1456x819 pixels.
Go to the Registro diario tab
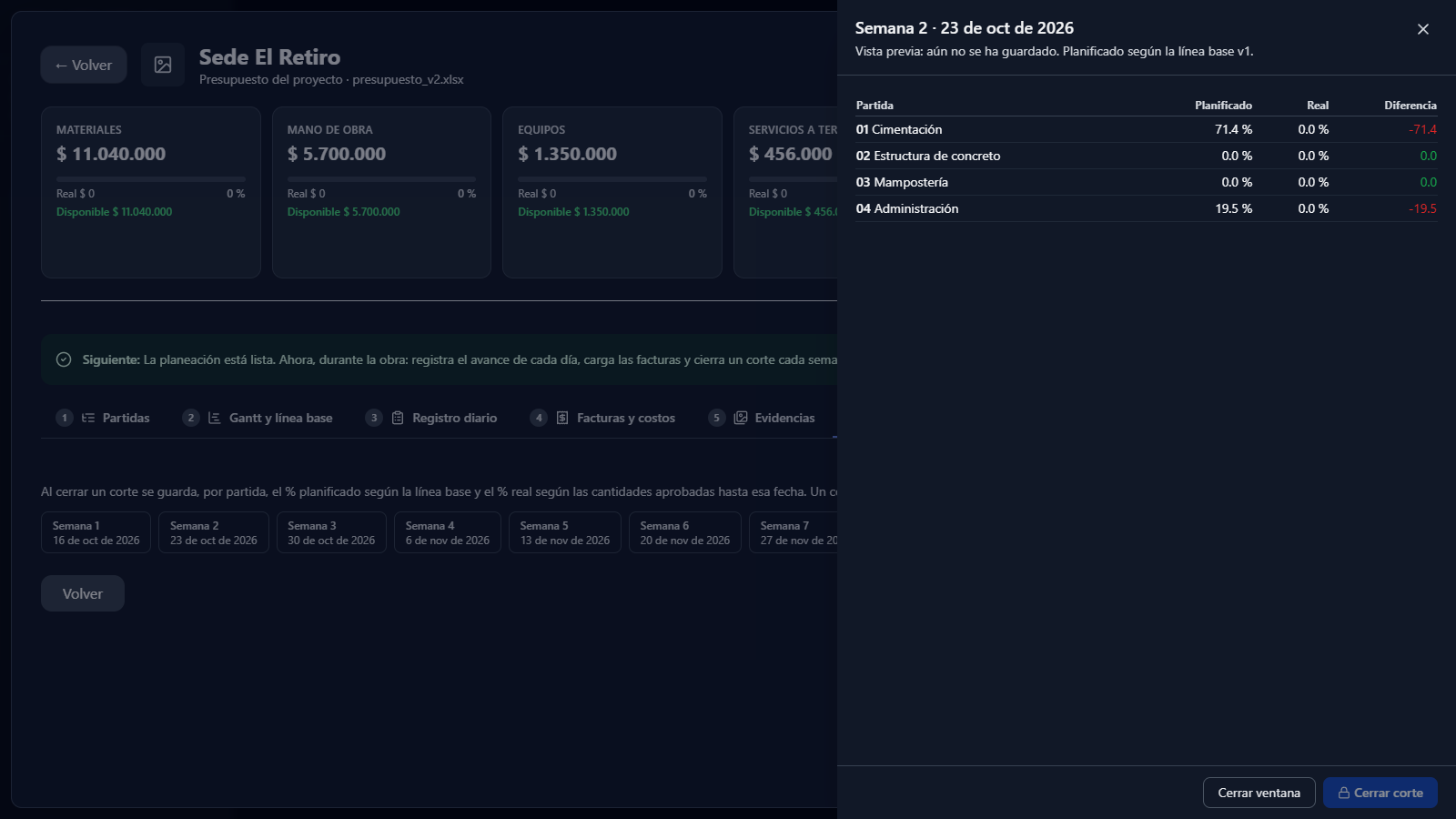[x=431, y=418]
